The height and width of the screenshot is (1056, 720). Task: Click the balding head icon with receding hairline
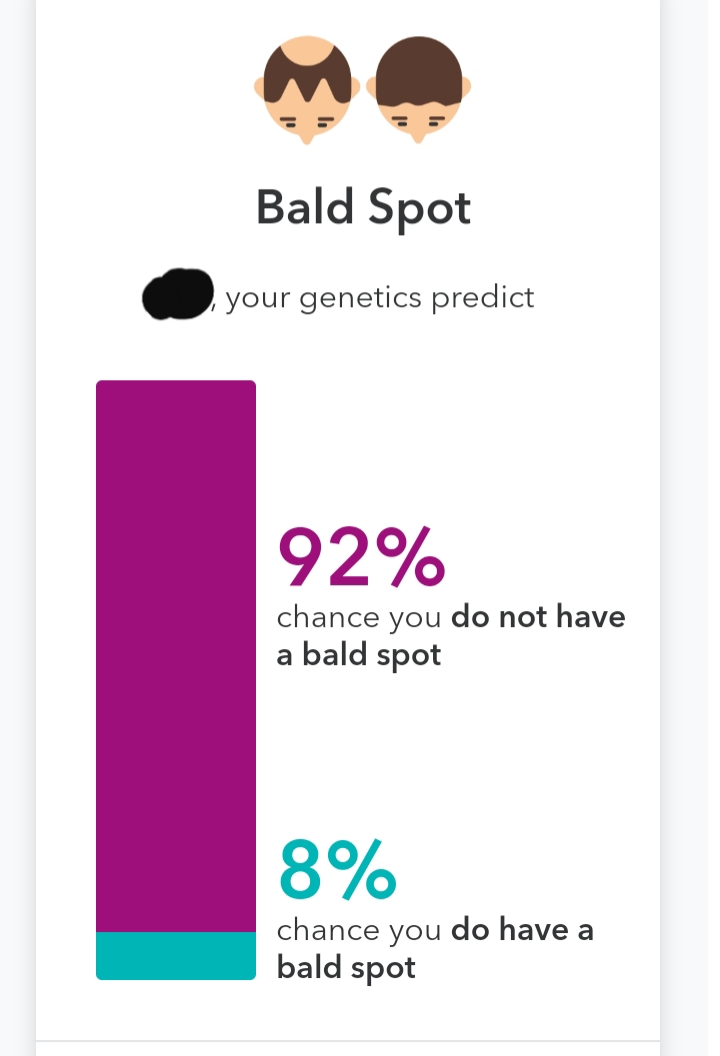point(307,90)
